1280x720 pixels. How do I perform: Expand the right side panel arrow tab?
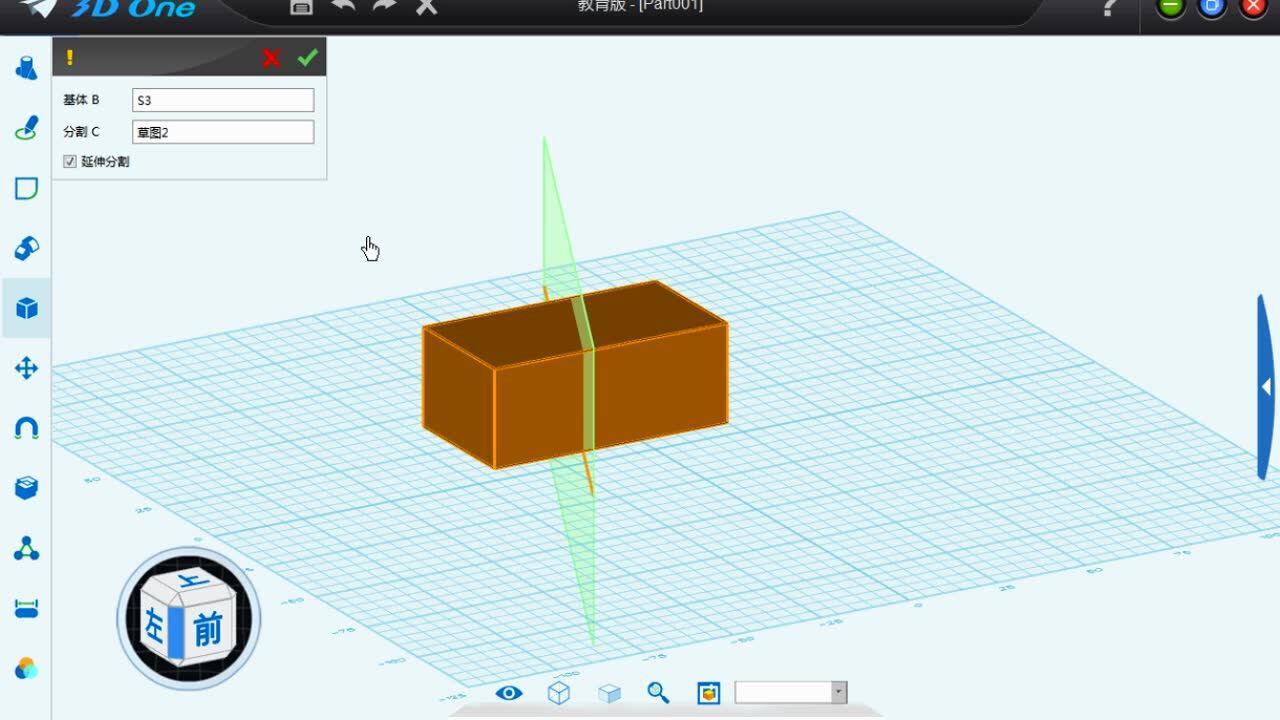1266,387
